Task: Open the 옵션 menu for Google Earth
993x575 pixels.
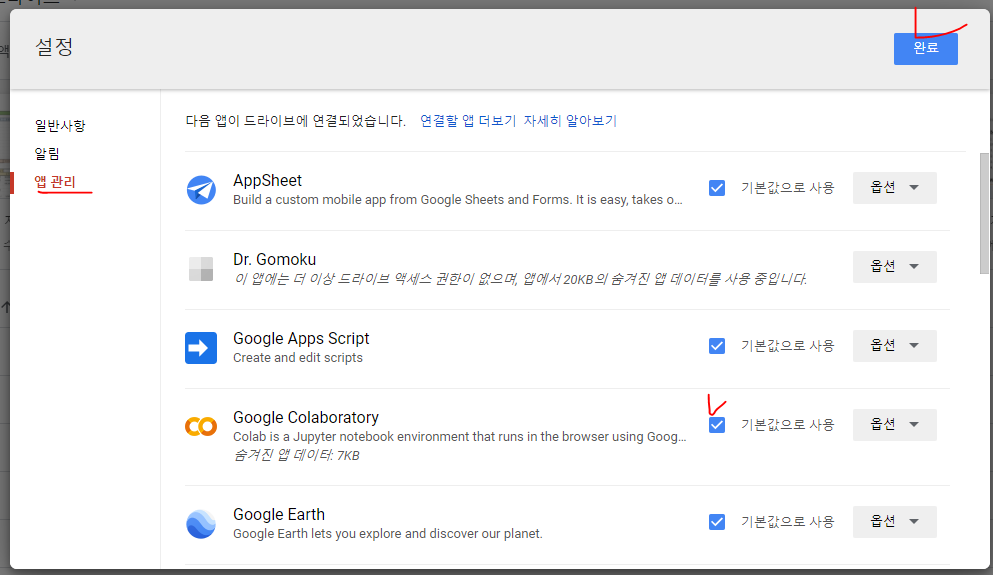Action: [x=894, y=521]
